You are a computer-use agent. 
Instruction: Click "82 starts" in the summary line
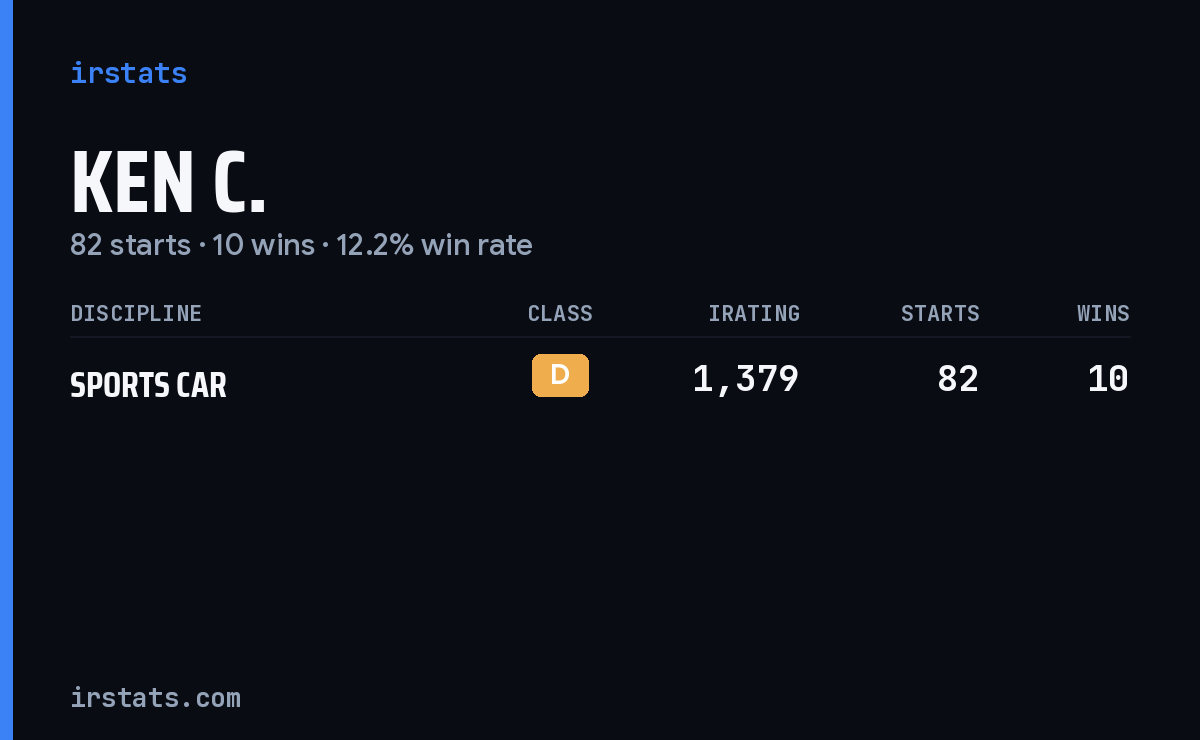coord(130,245)
